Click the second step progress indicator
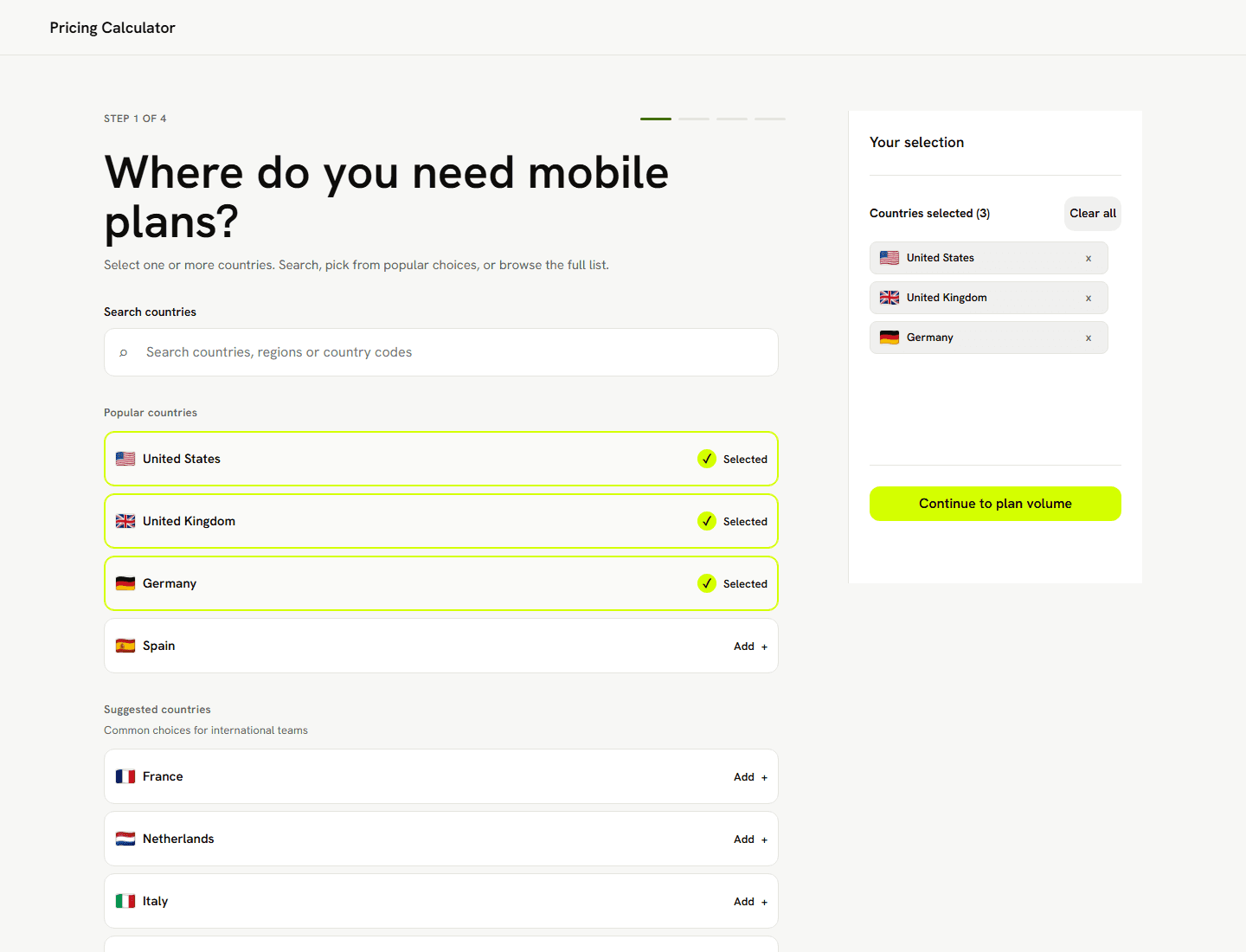Image resolution: width=1246 pixels, height=952 pixels. point(694,119)
